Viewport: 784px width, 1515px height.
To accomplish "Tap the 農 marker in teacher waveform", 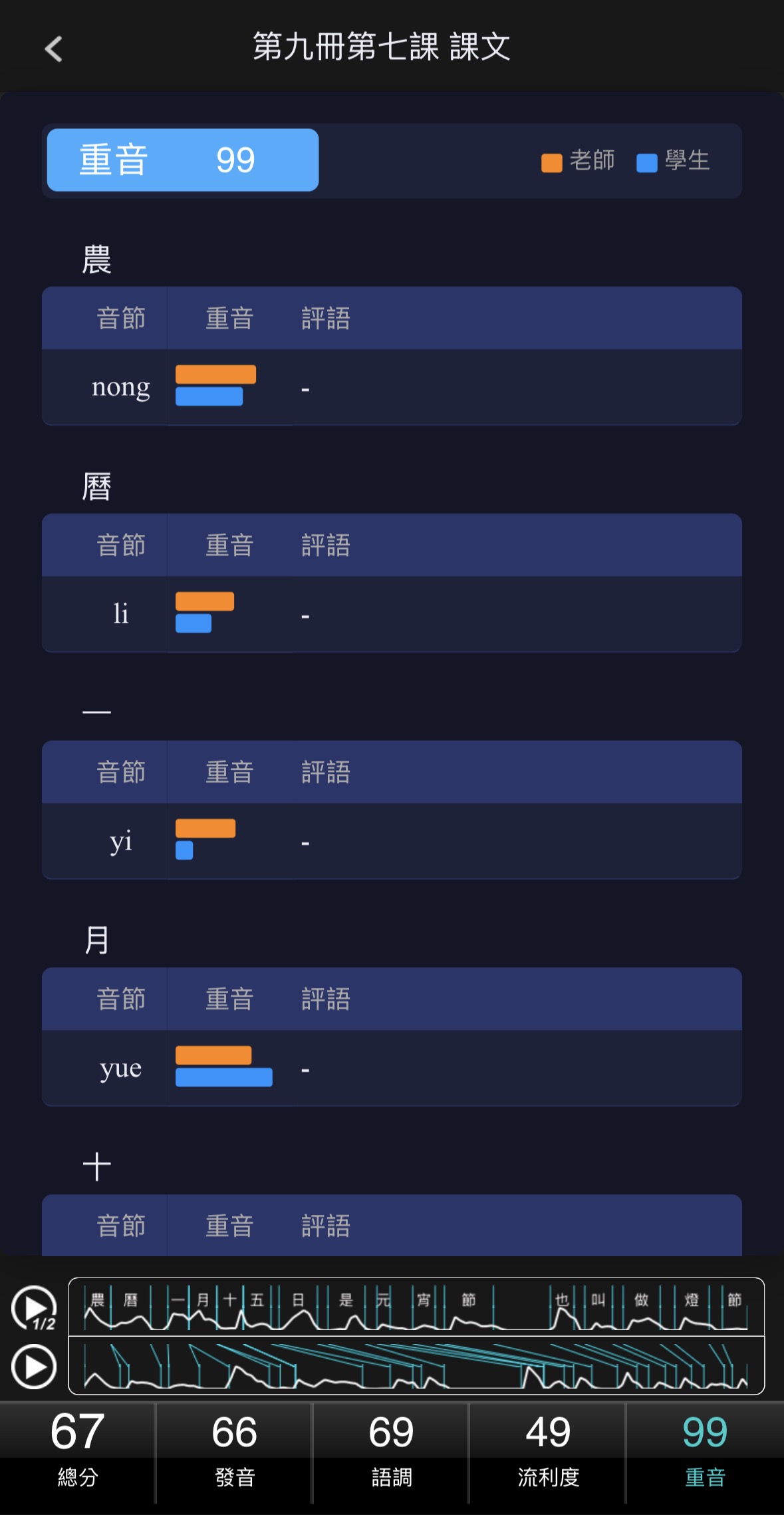I will pos(98,1300).
